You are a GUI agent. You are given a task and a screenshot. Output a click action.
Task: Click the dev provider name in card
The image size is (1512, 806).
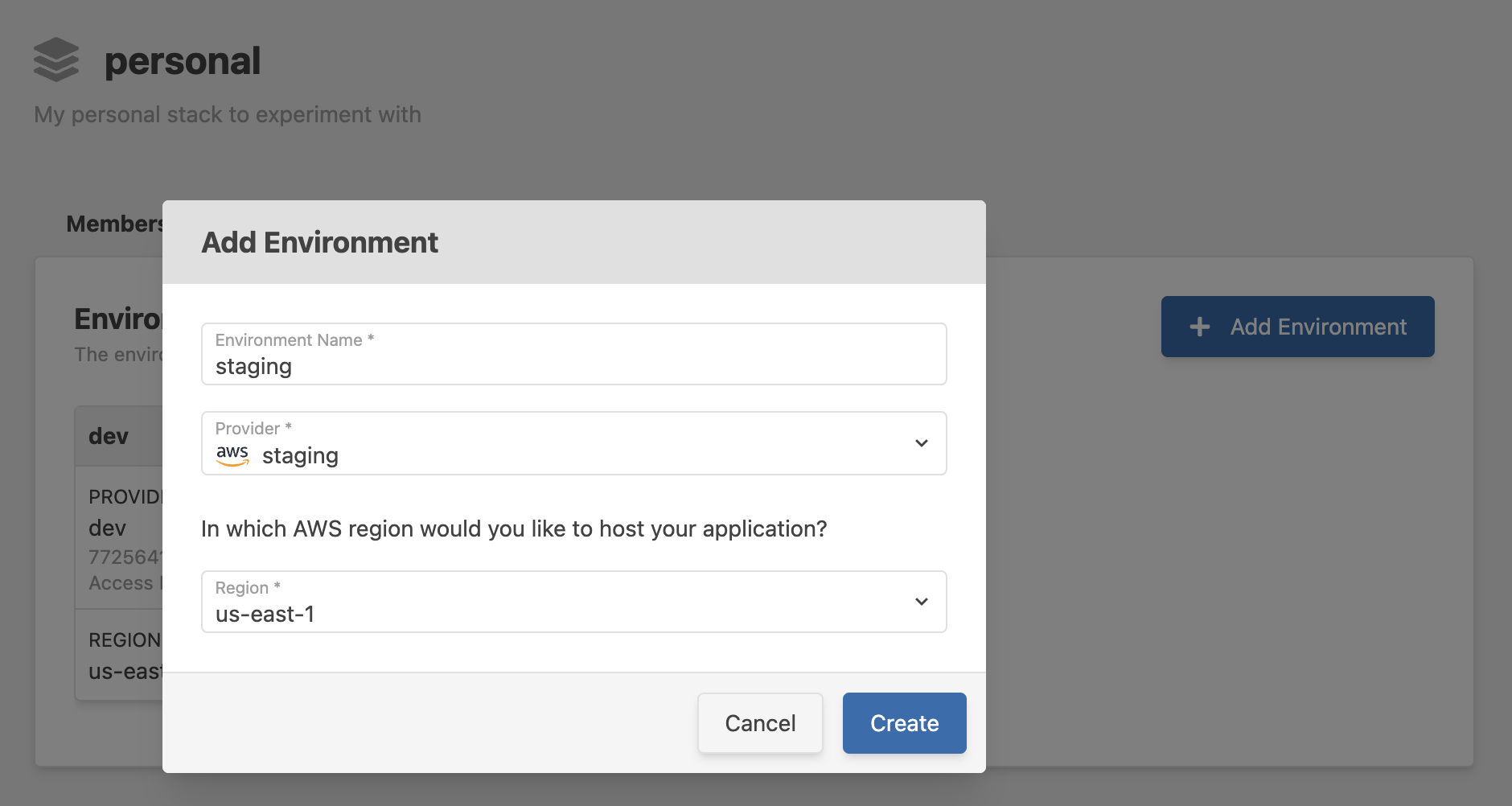(108, 528)
